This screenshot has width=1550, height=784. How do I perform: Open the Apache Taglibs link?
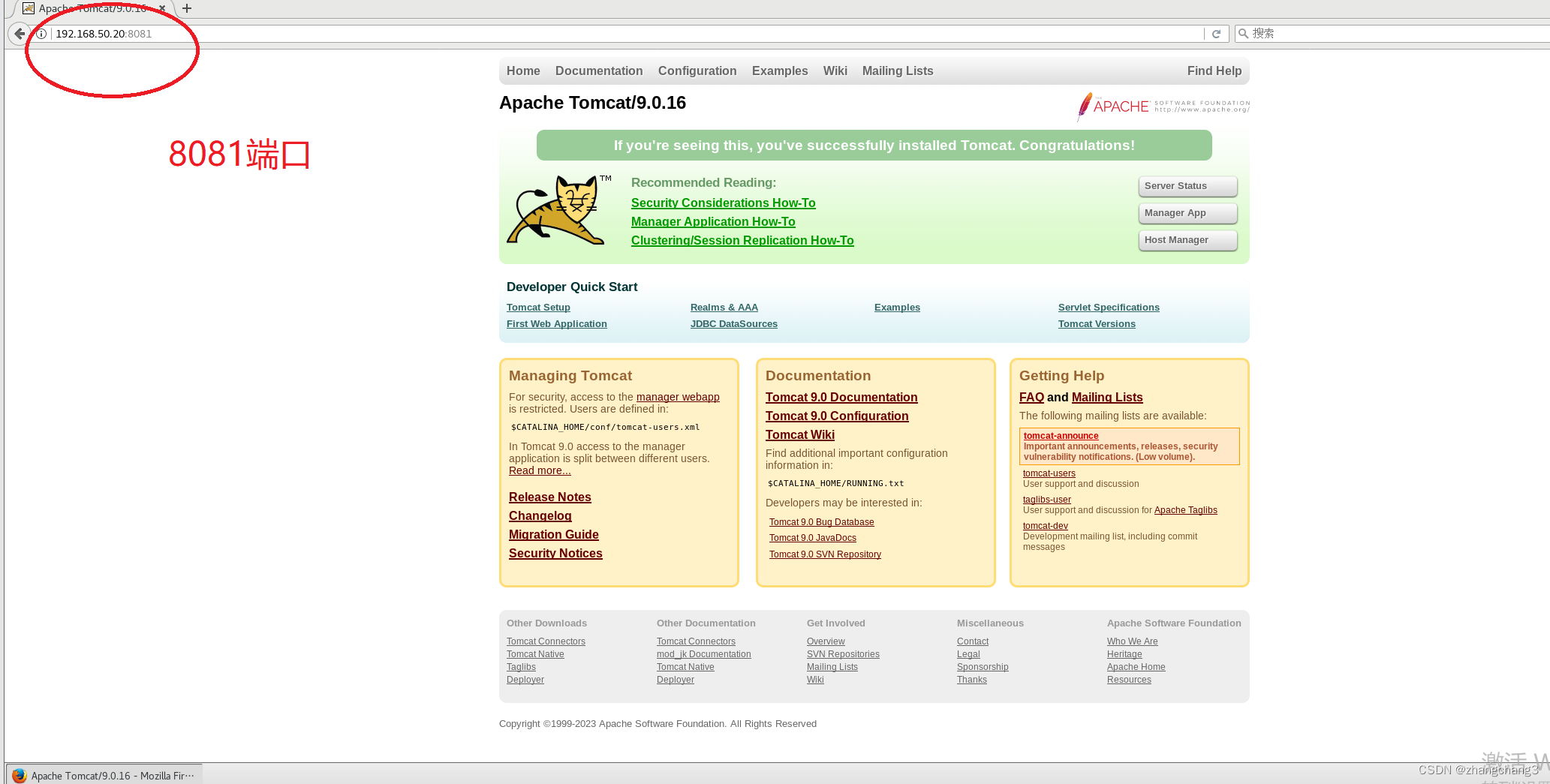(1186, 510)
